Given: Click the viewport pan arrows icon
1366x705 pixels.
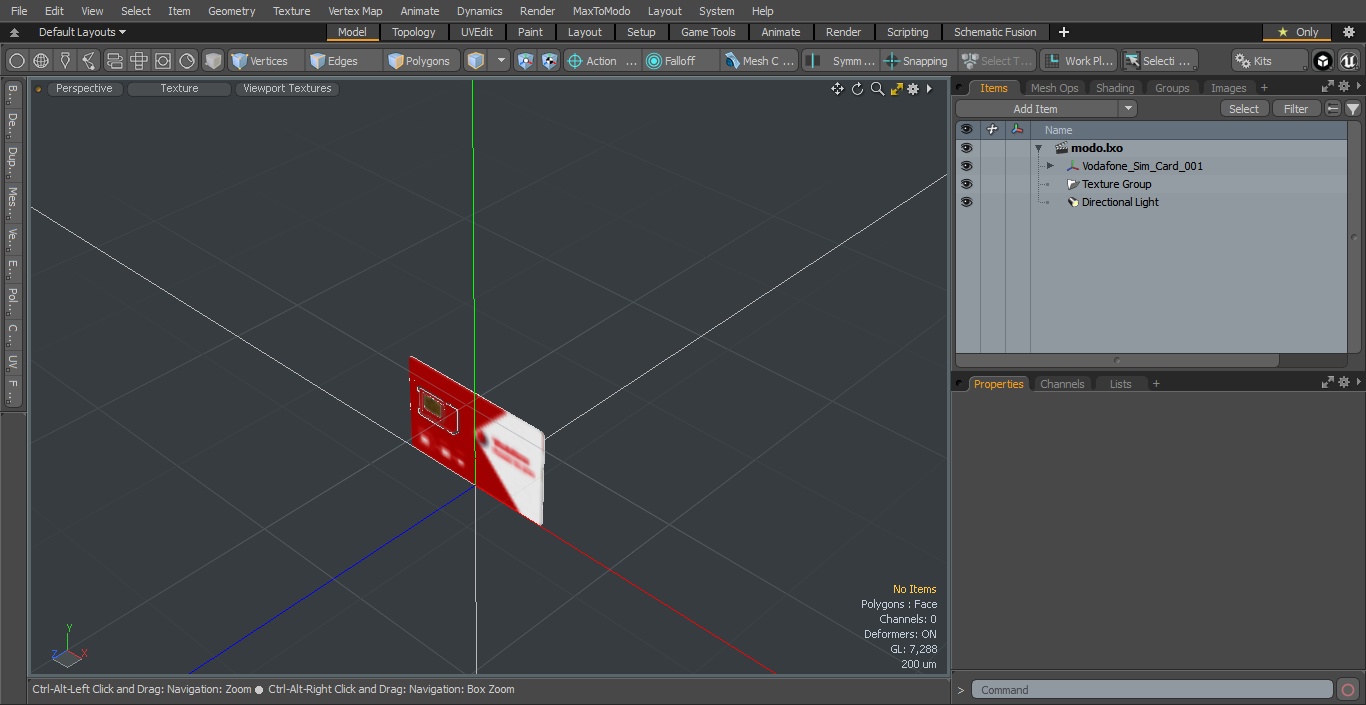Looking at the screenshot, I should (x=837, y=89).
